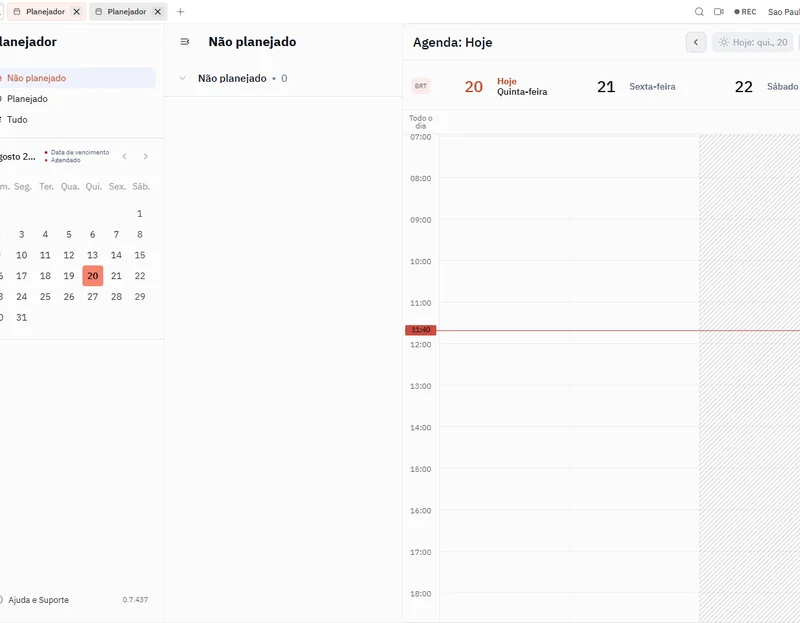The height and width of the screenshot is (623, 800).
Task: Select day 14 in mini calendar
Action: pyautogui.click(x=116, y=255)
